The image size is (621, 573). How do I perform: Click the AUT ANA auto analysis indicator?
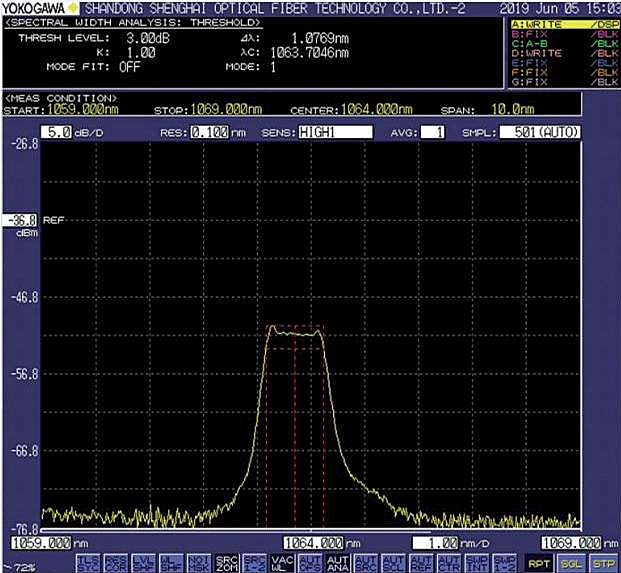(338, 563)
